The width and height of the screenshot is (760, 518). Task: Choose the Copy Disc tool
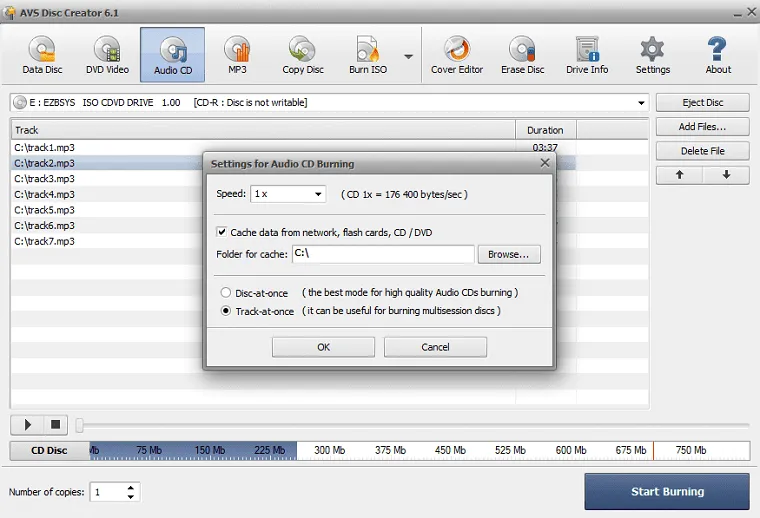302,55
